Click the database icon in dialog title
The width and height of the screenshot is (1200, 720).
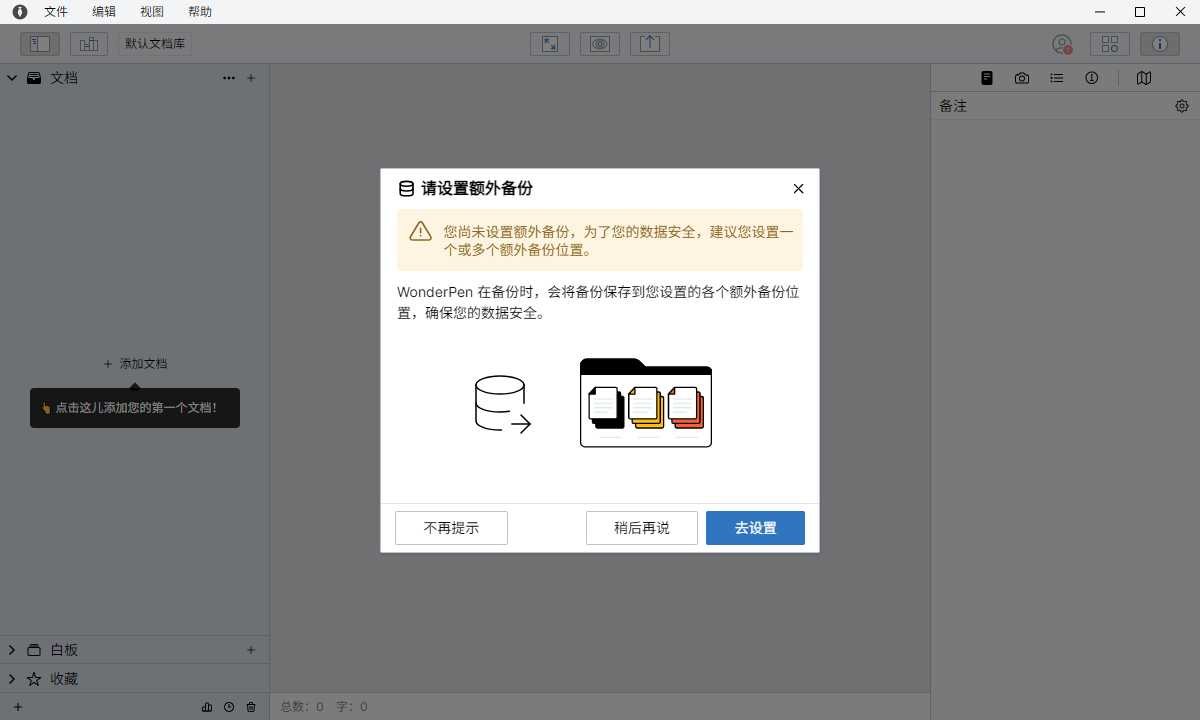tap(406, 188)
